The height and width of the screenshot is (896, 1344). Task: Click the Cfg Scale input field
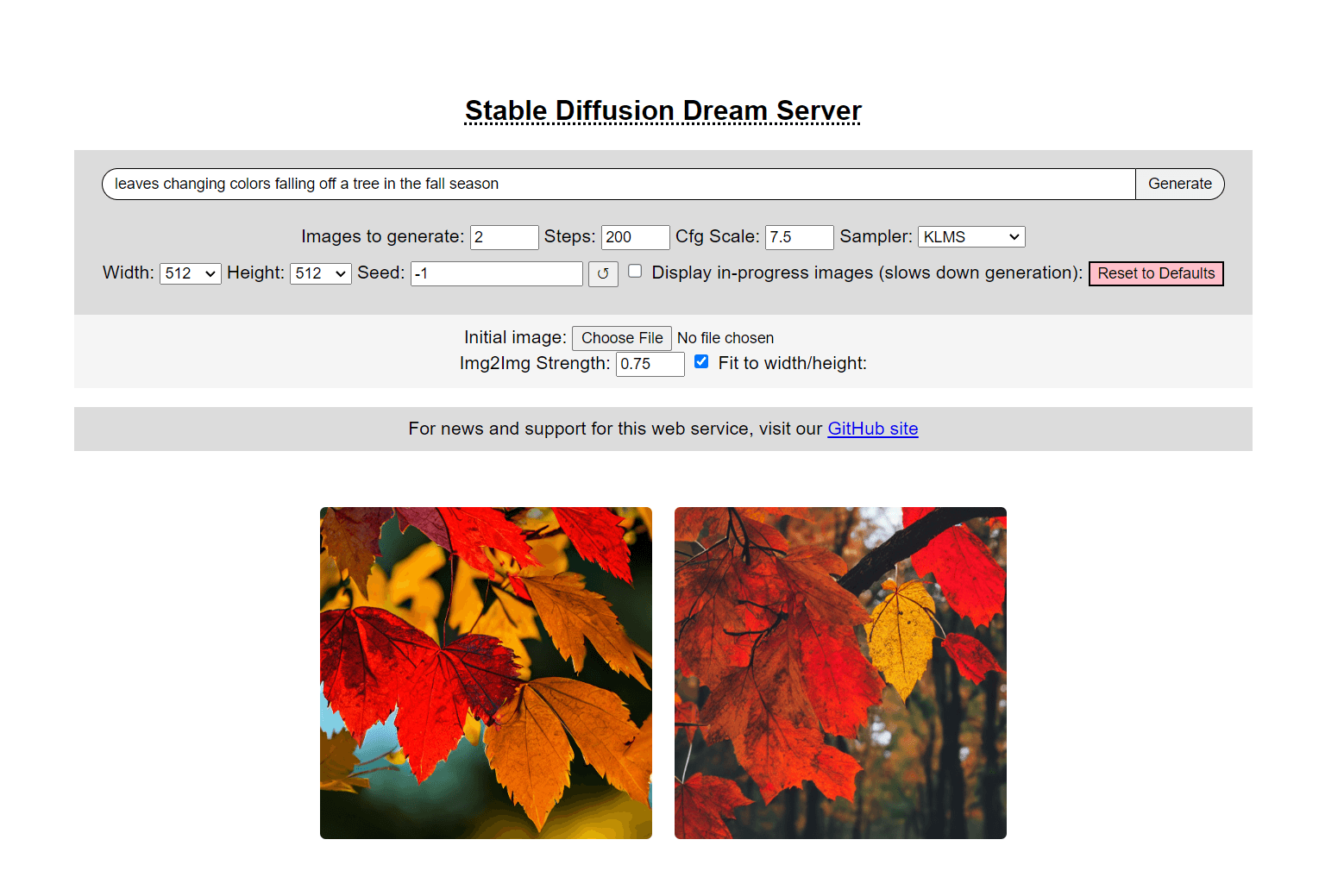[800, 237]
